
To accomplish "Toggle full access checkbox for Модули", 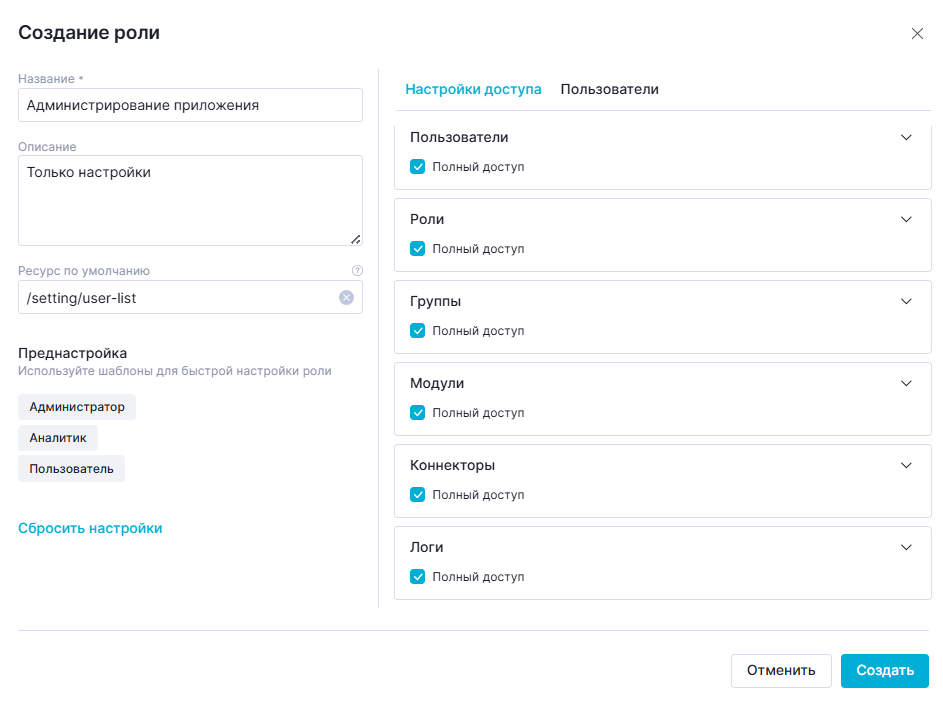I will pos(418,413).
